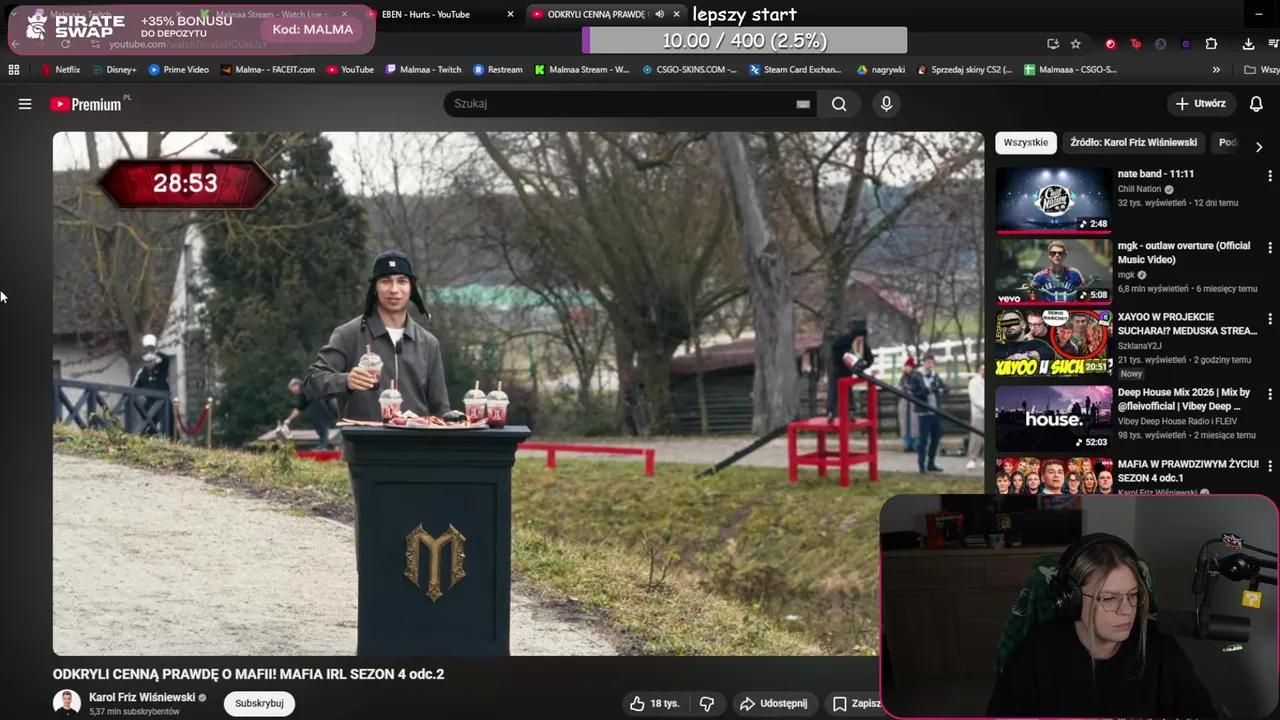Click the Chill Nation channel name
Screen dimensions: 1280x720
[x=1139, y=189]
